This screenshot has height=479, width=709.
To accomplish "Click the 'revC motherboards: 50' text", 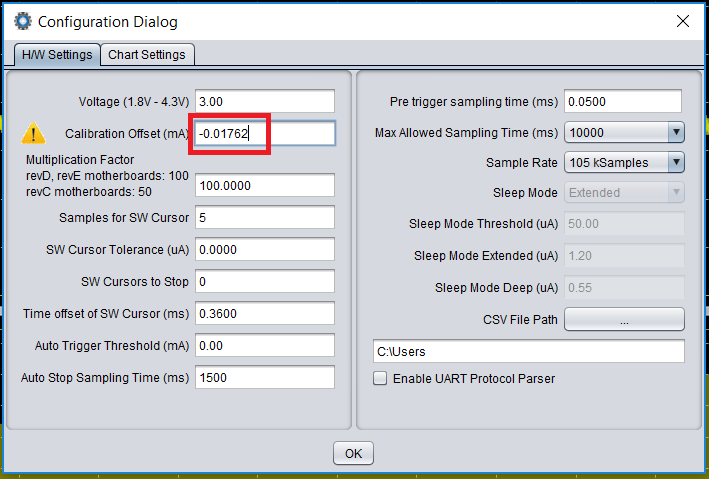I will 89,192.
